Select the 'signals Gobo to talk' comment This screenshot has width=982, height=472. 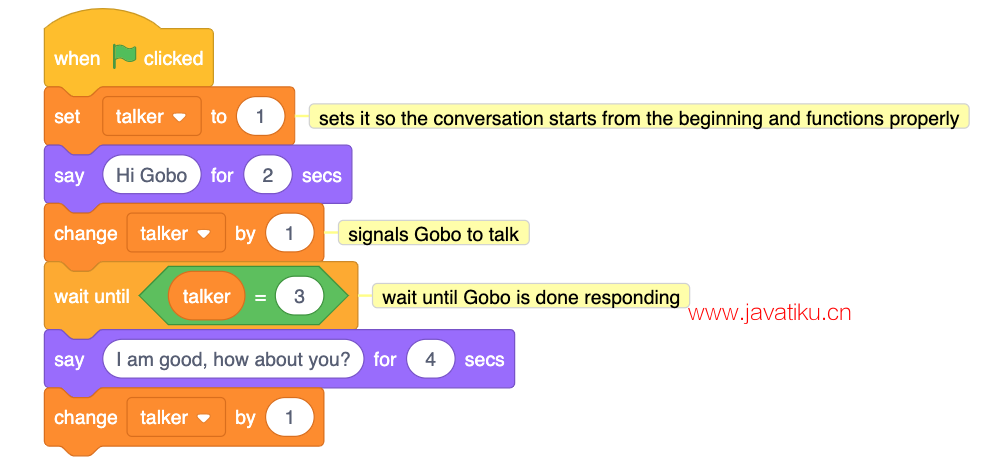pos(433,234)
